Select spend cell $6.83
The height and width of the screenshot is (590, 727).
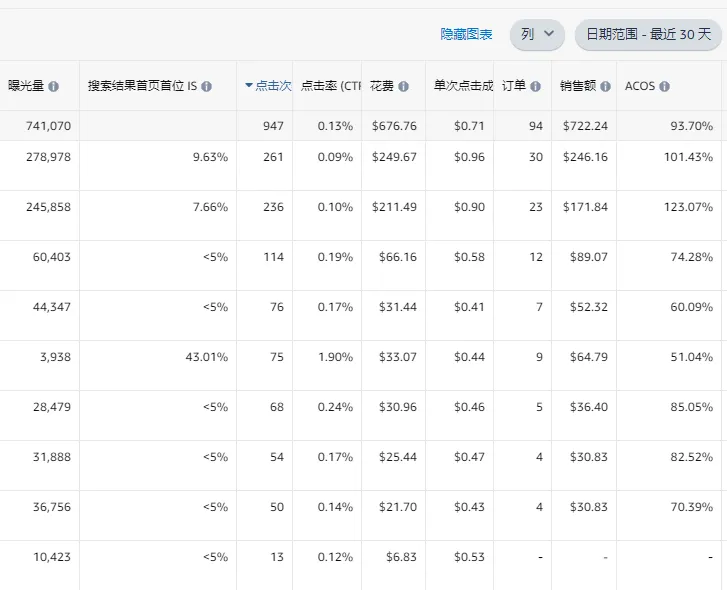pos(402,558)
